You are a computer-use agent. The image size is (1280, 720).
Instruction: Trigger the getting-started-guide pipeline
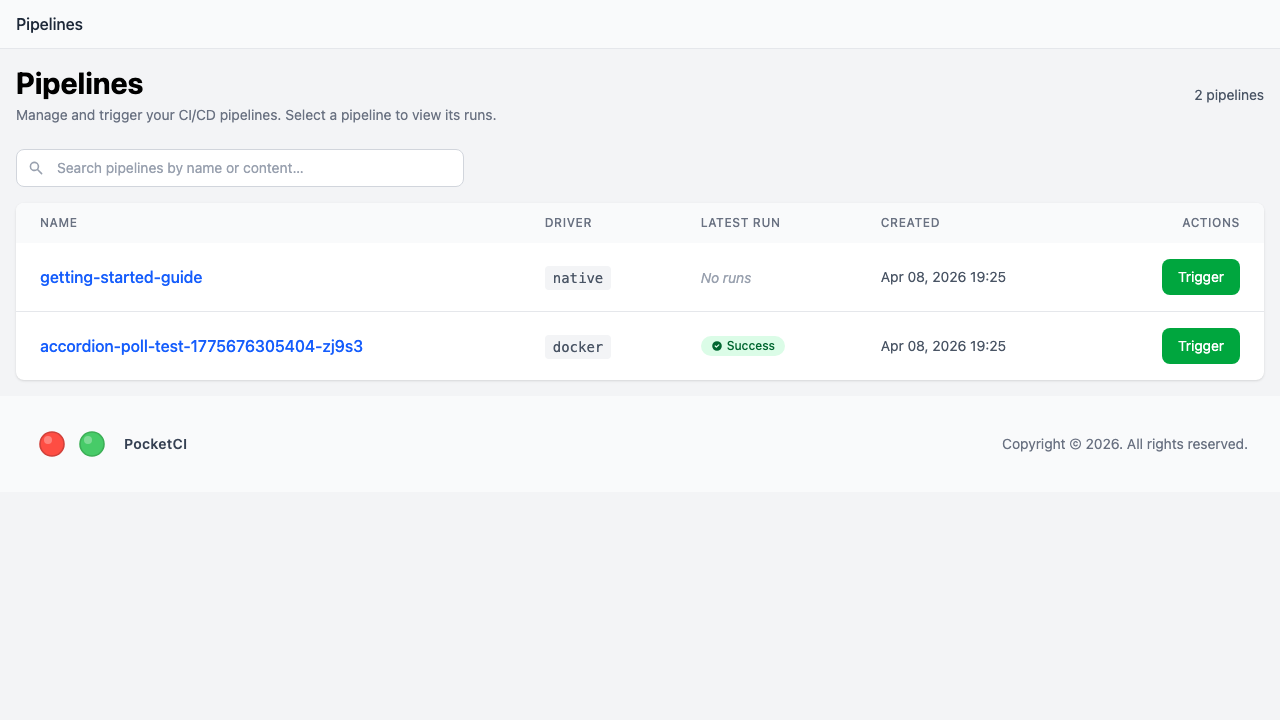1200,277
